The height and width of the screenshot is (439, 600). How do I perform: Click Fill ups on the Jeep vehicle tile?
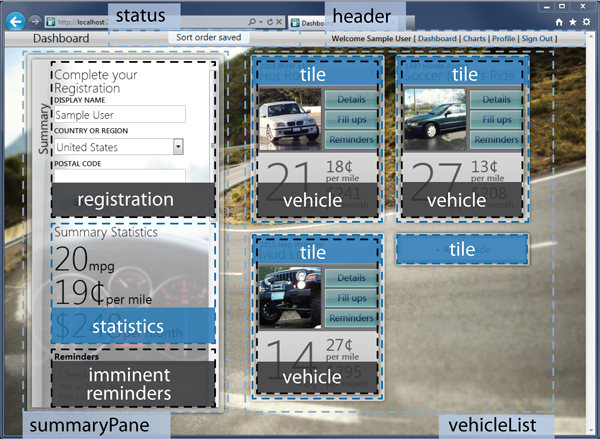click(x=351, y=298)
